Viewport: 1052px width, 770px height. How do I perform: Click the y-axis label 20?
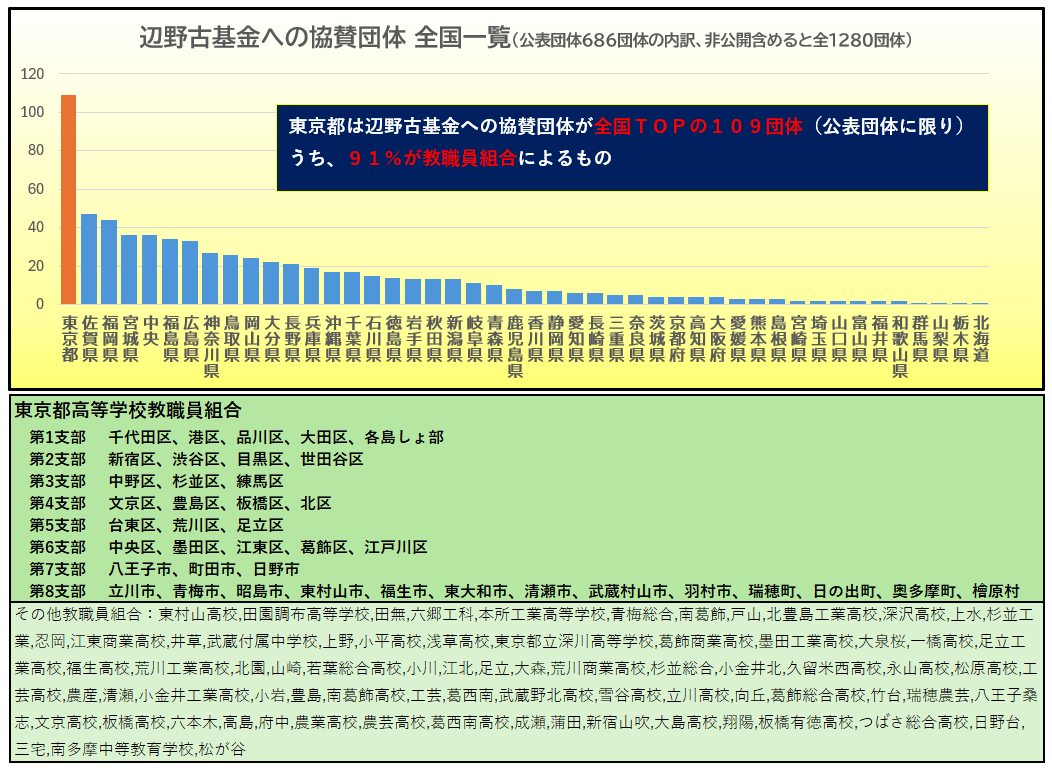pyautogui.click(x=36, y=266)
